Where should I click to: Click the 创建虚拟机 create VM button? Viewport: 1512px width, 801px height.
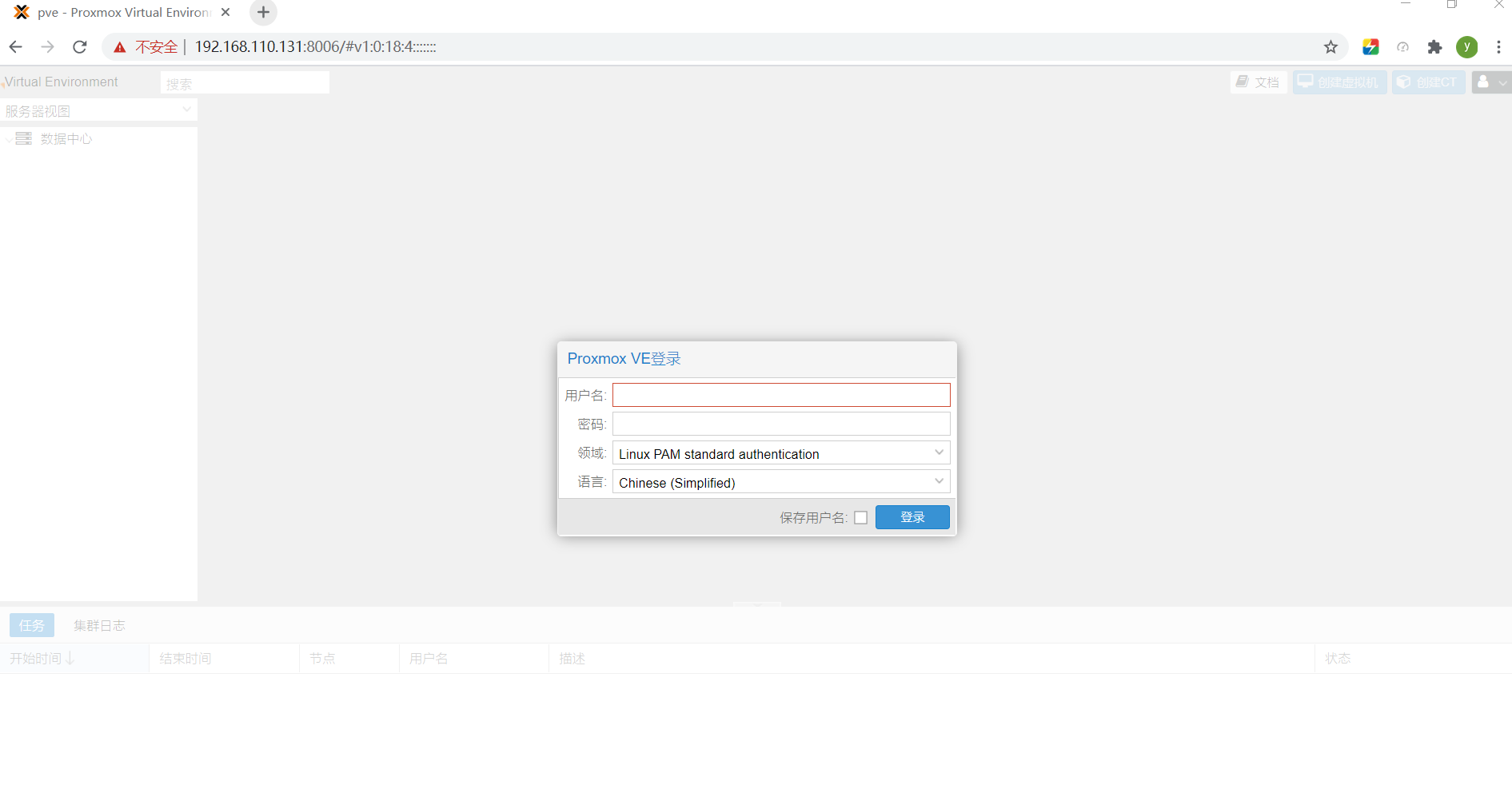pyautogui.click(x=1339, y=82)
